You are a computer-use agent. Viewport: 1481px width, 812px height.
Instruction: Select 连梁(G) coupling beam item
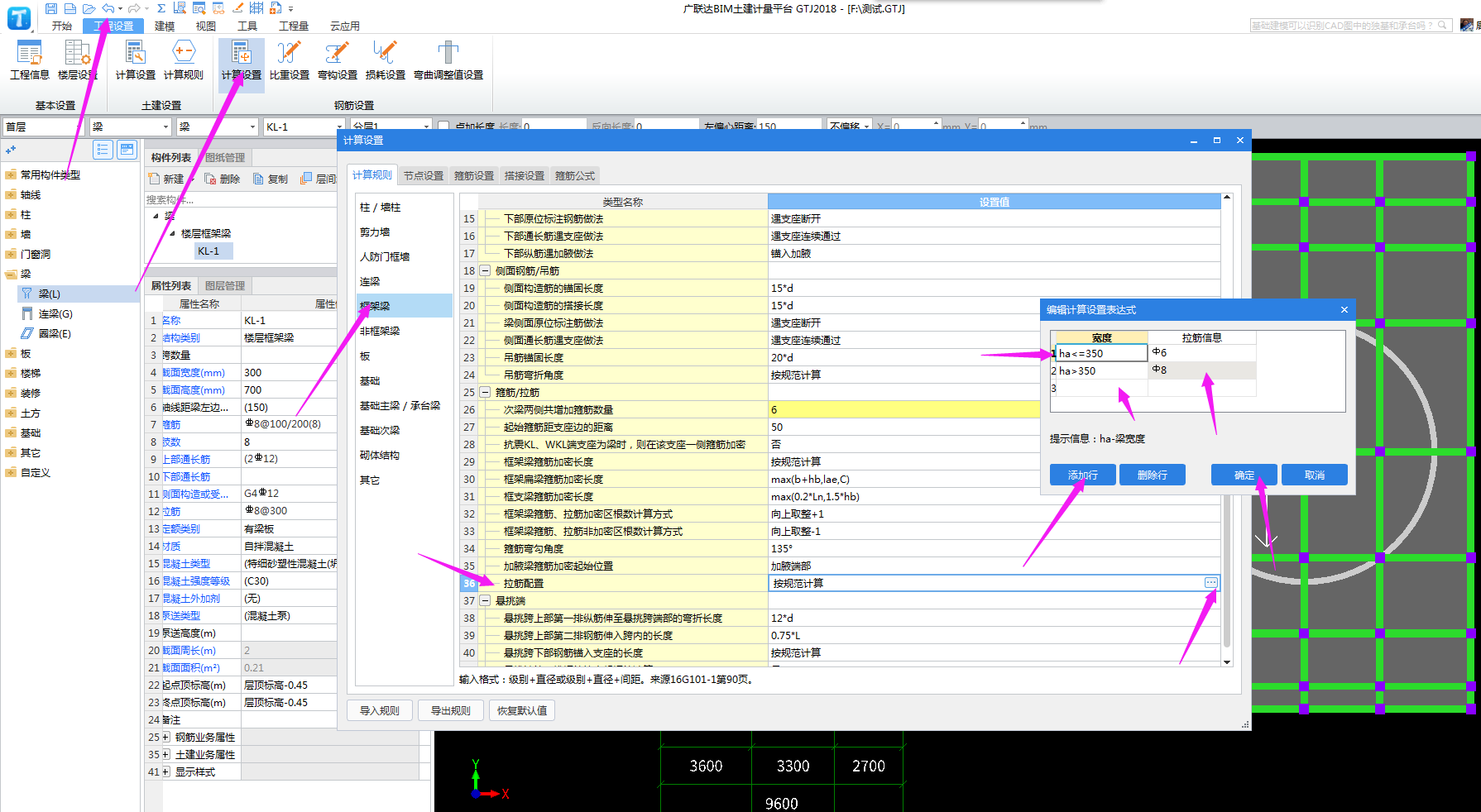coord(55,313)
